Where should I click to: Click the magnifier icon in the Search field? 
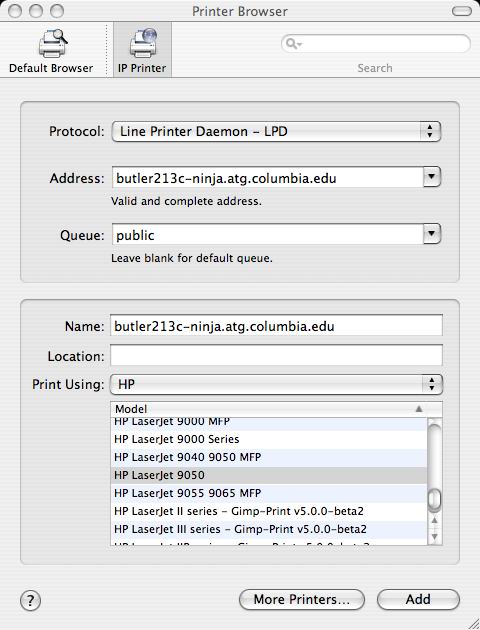pyautogui.click(x=293, y=43)
